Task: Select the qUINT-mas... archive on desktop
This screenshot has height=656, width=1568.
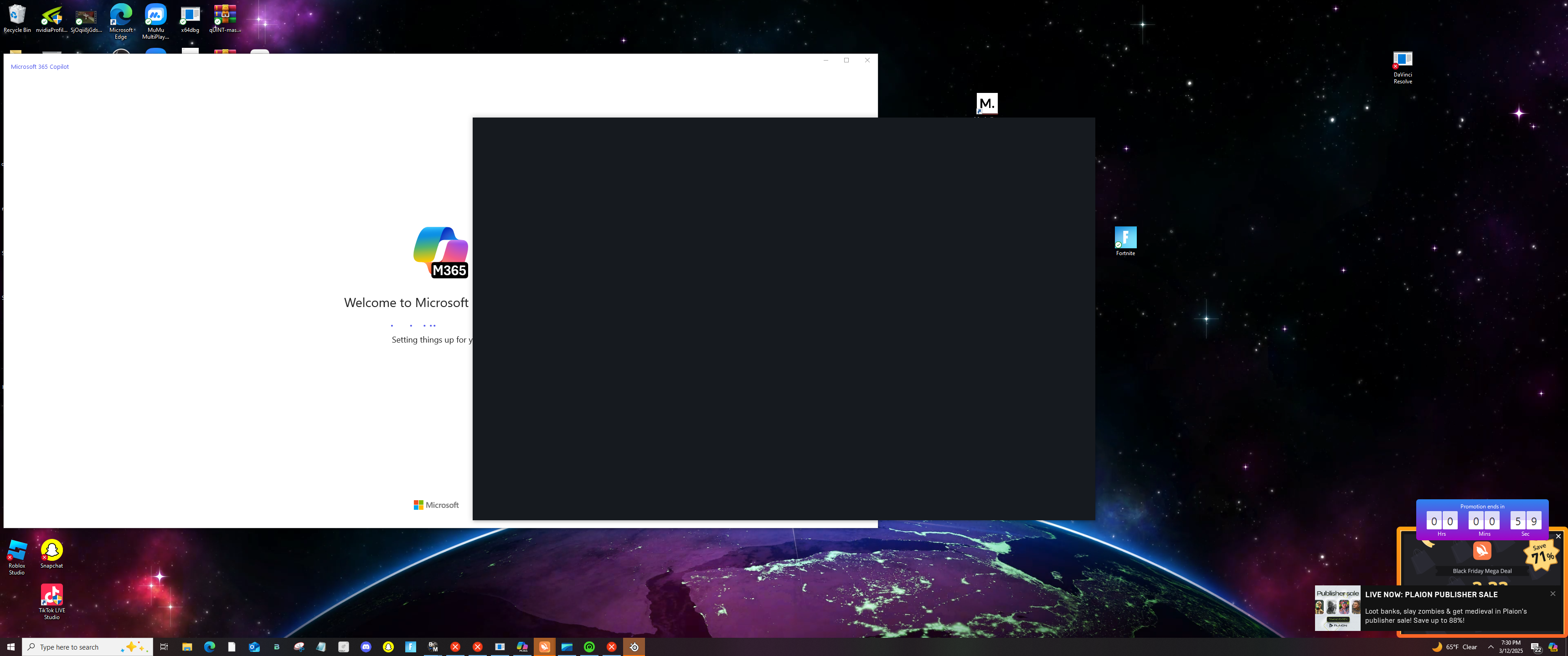Action: [x=225, y=19]
